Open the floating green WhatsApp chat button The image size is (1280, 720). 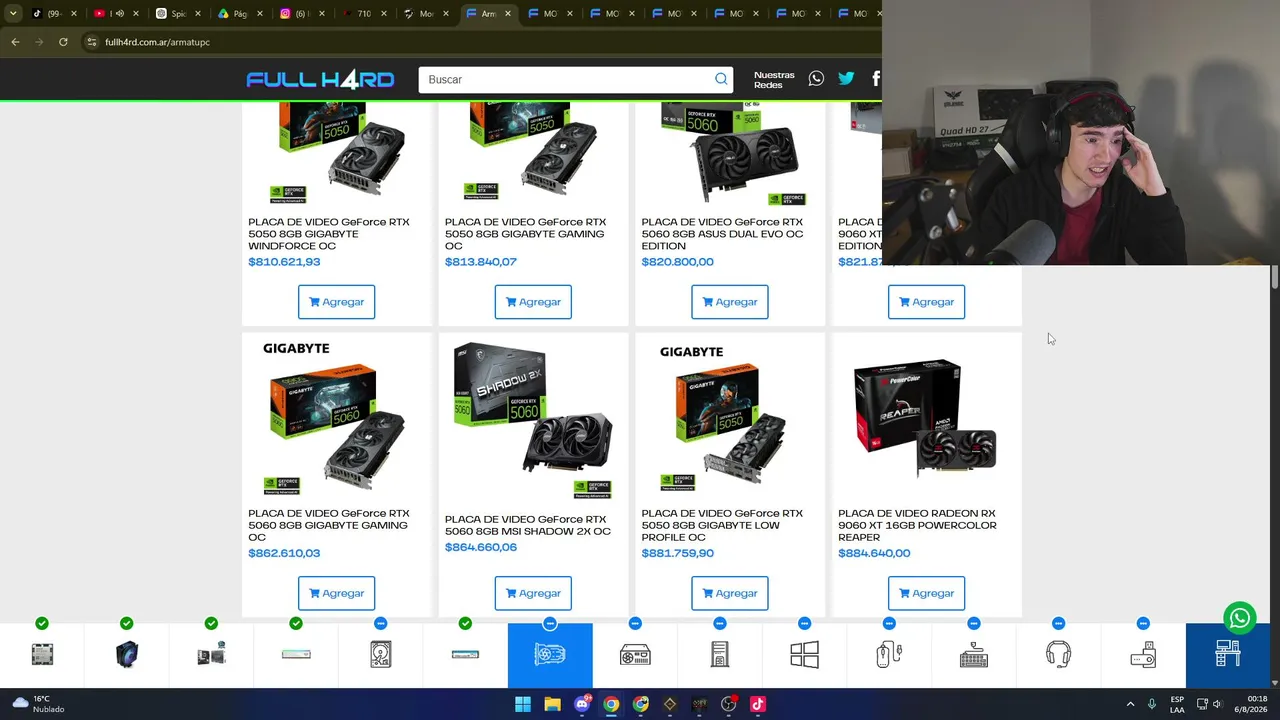pos(1240,618)
